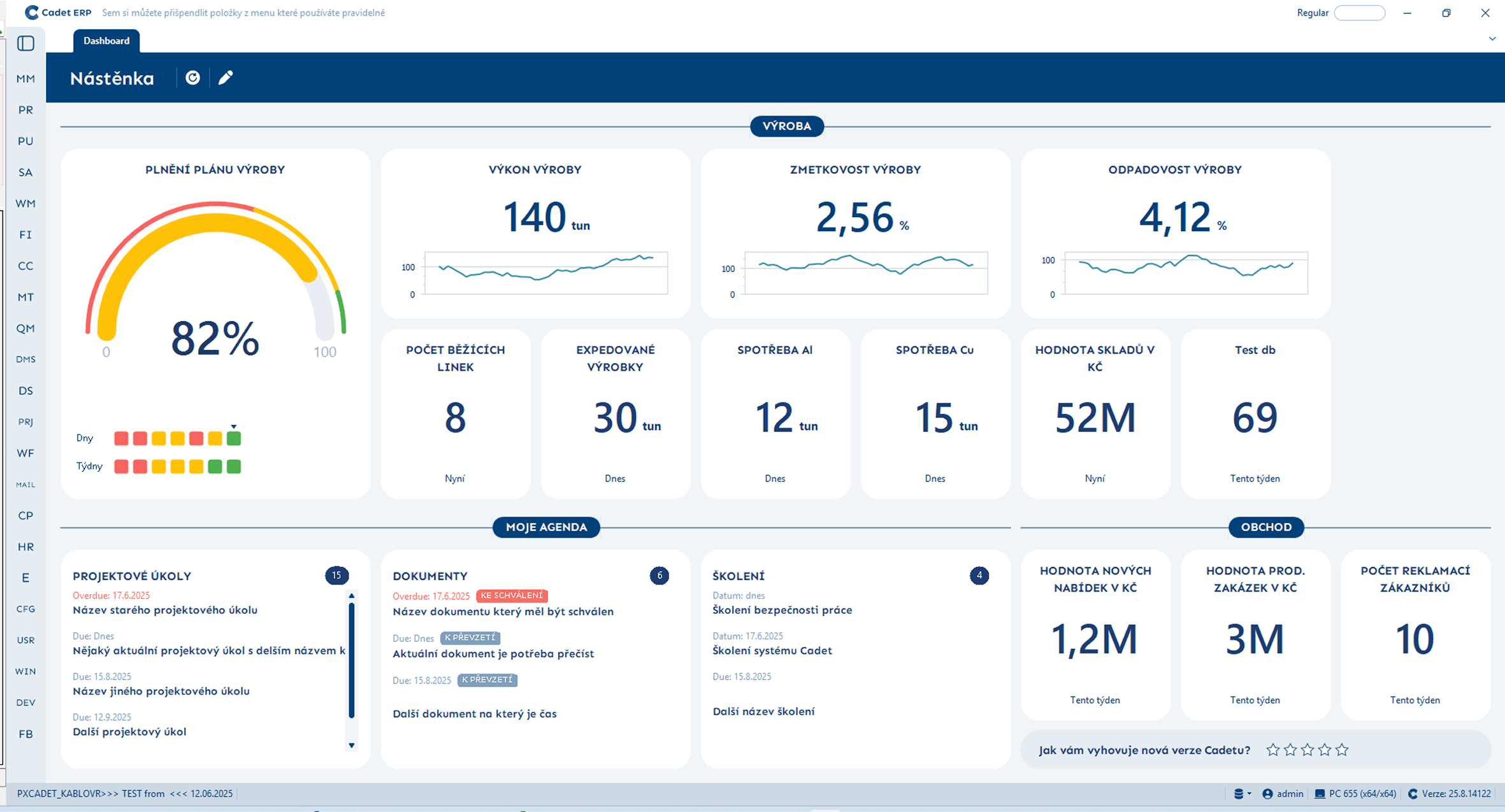Toggle the sidebar panel icon

pyautogui.click(x=25, y=43)
